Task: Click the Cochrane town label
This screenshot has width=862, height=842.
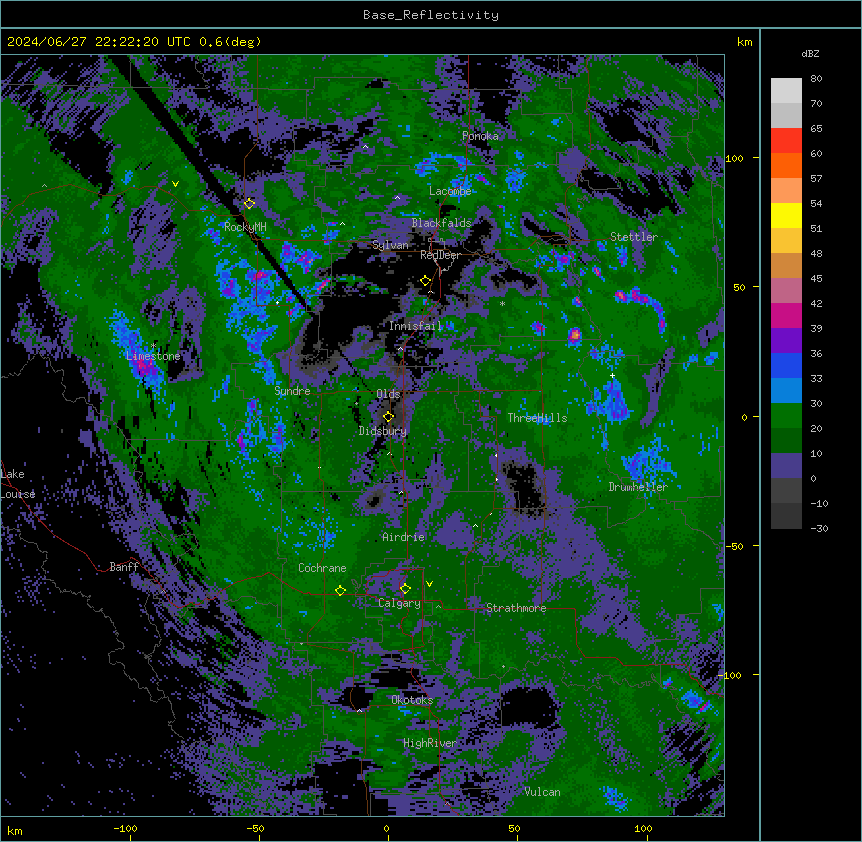Action: 322,568
